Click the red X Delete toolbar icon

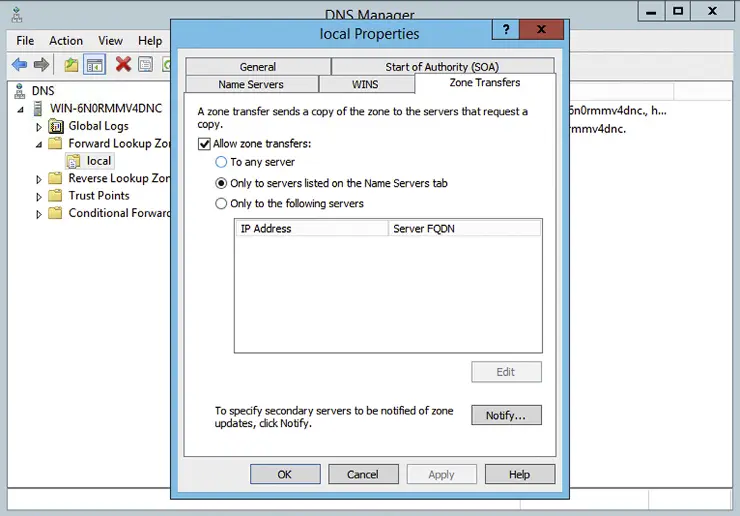123,65
